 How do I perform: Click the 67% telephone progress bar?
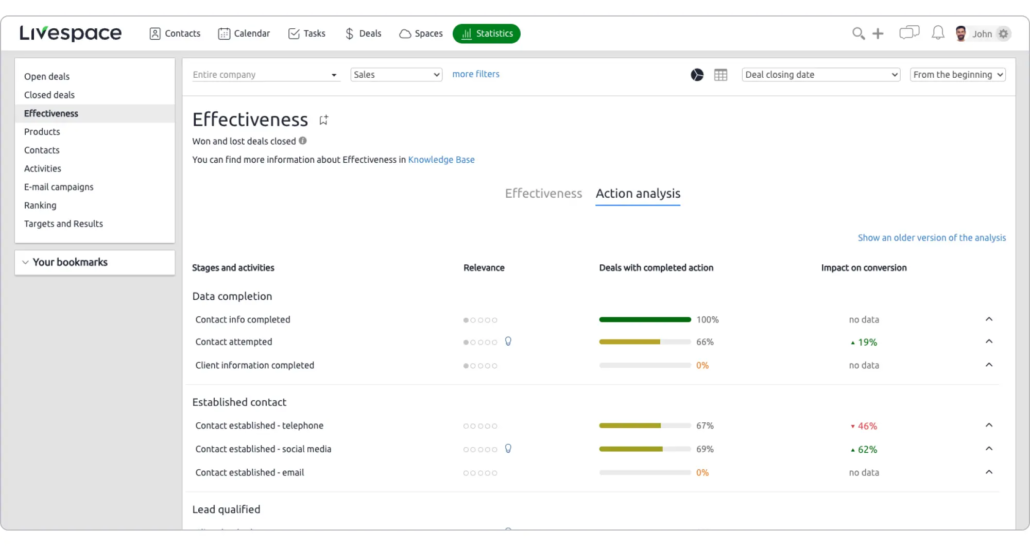[x=644, y=426]
